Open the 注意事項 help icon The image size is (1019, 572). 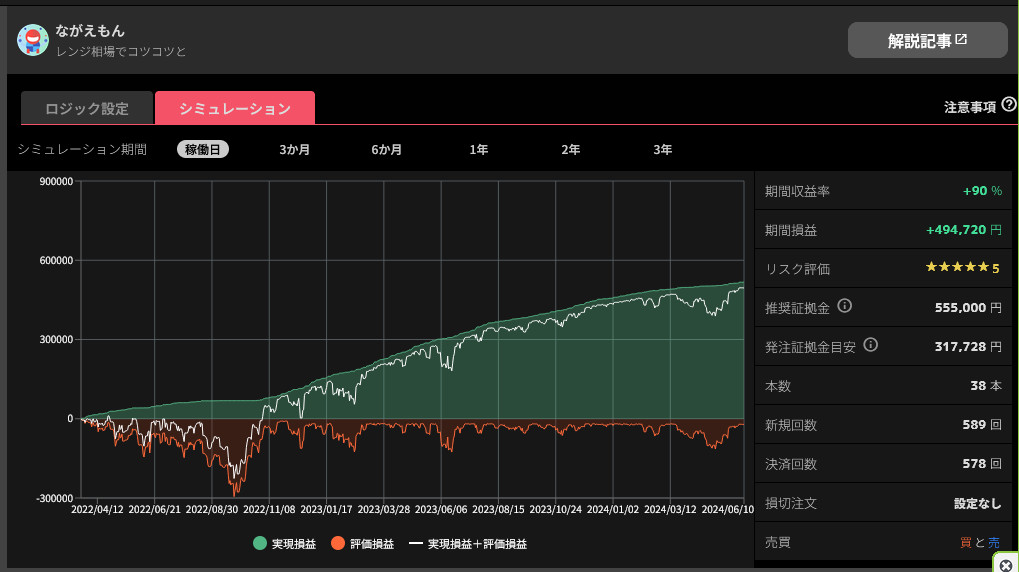coord(1009,104)
